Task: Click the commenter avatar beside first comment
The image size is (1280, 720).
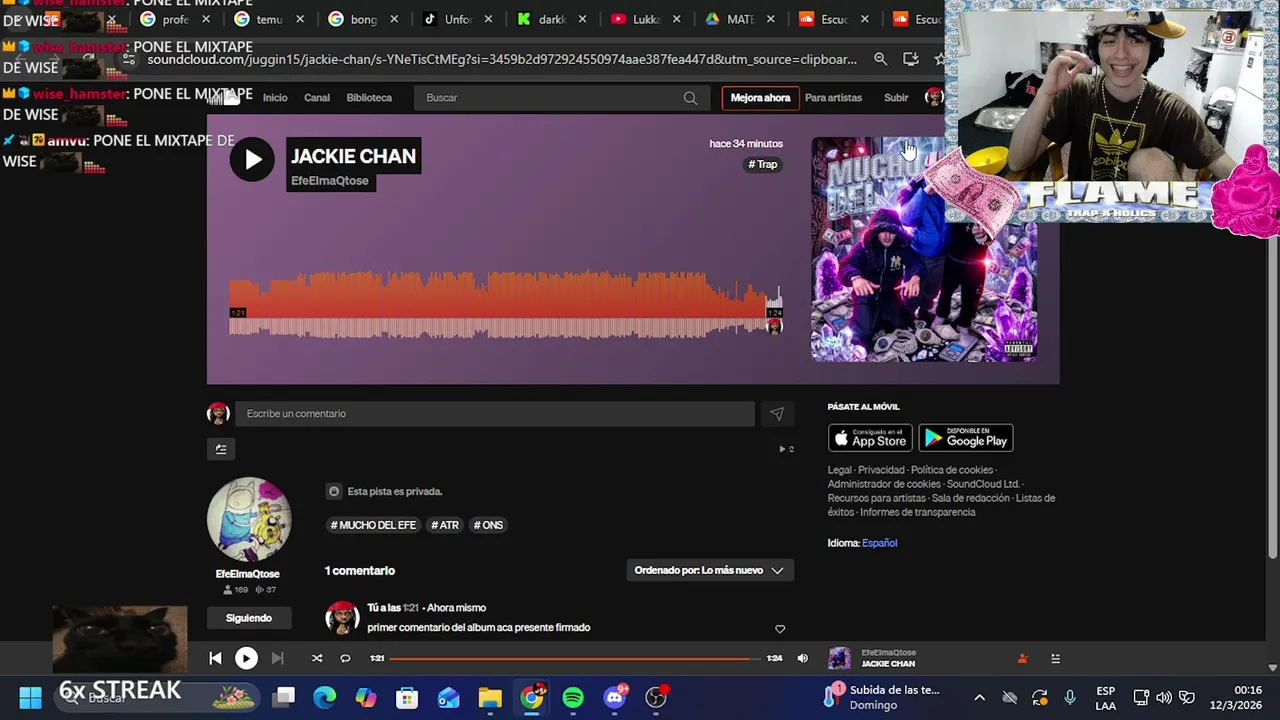Action: [x=342, y=618]
